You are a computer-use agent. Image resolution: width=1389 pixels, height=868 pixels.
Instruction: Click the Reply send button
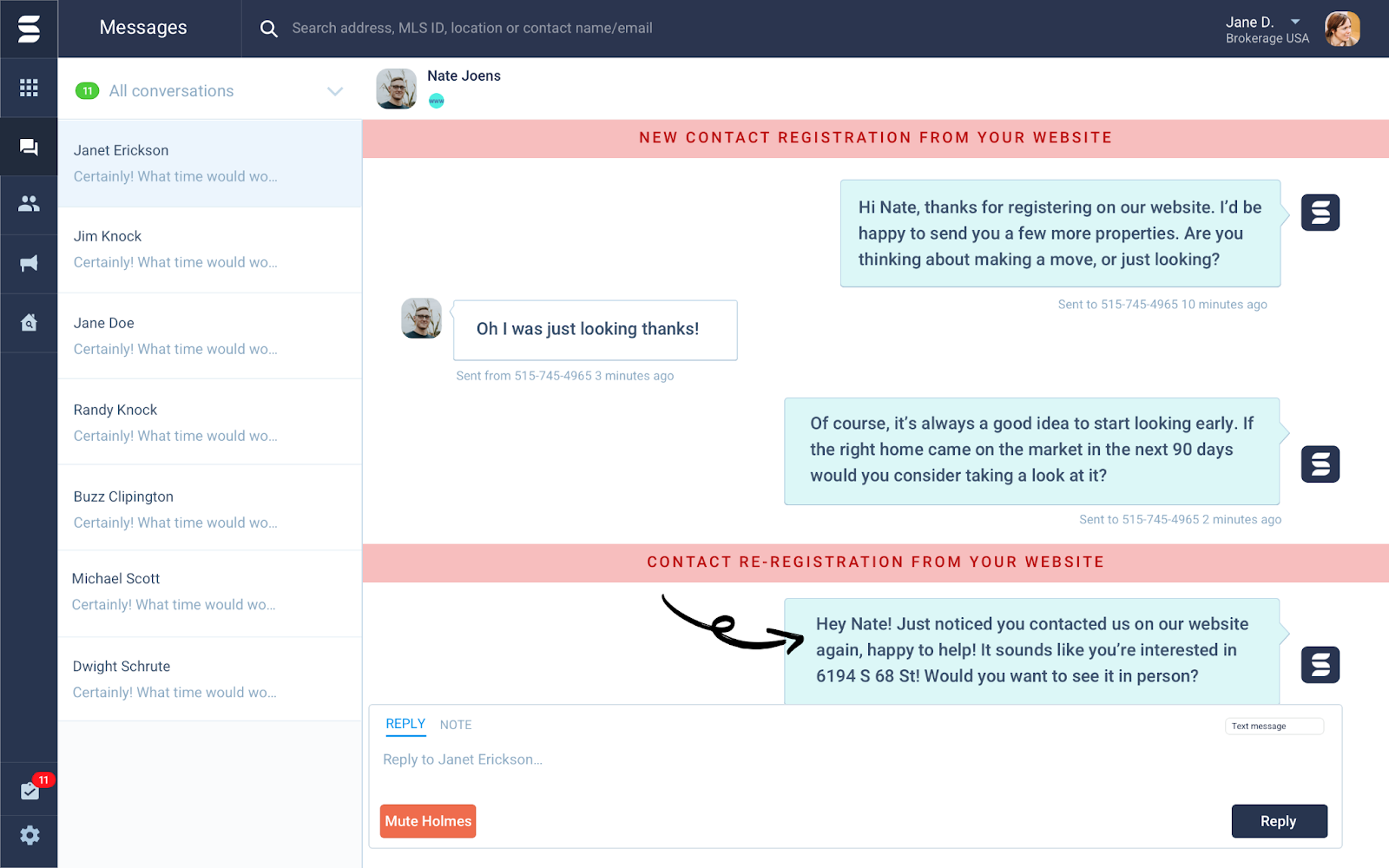pos(1279,821)
